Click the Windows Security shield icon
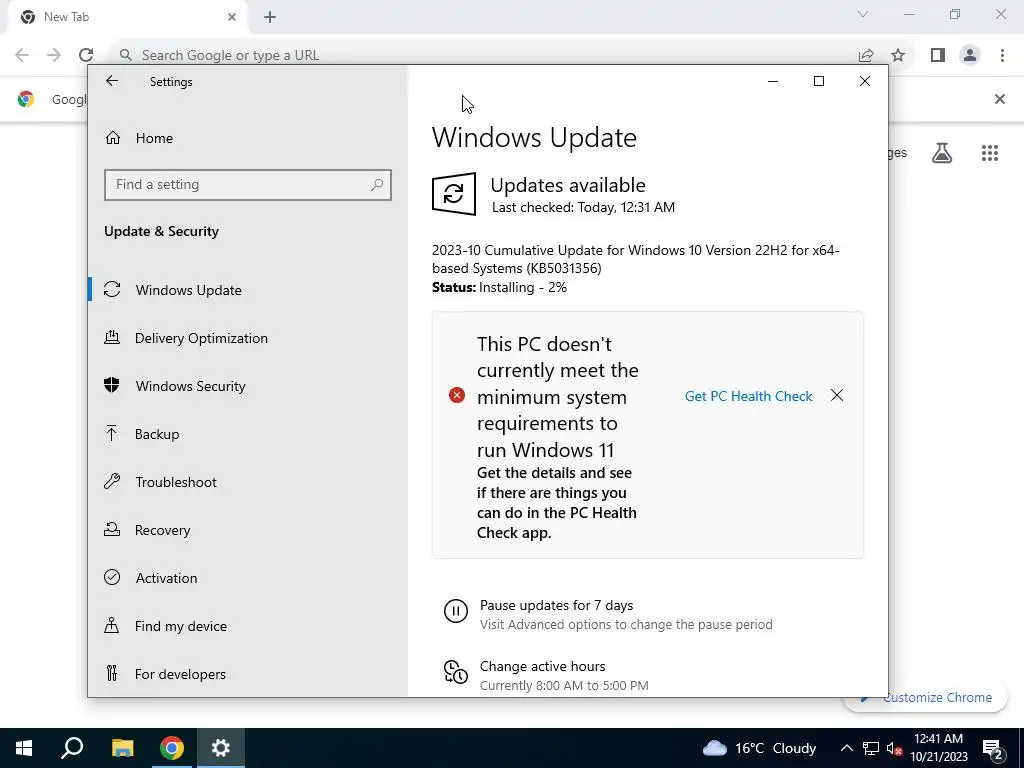The height and width of the screenshot is (768, 1024). pos(112,385)
